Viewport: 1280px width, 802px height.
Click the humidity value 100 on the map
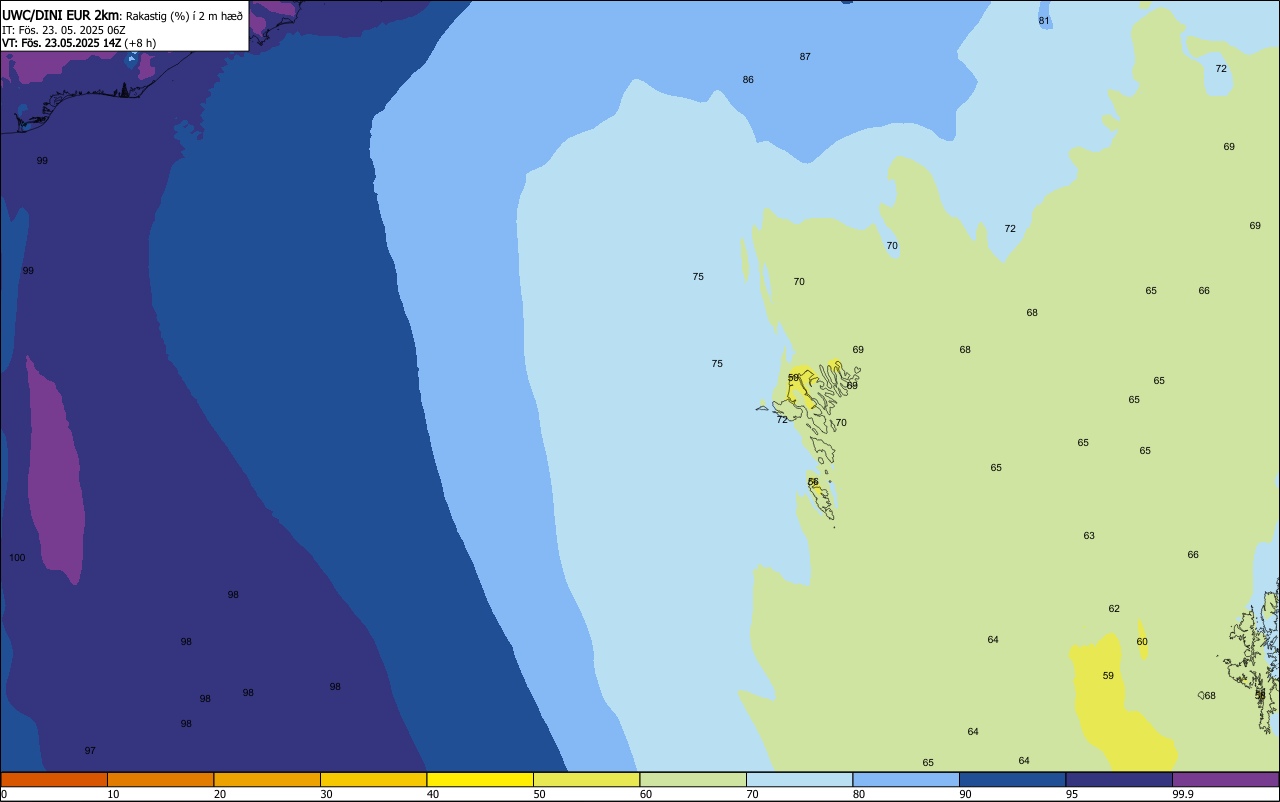point(17,558)
